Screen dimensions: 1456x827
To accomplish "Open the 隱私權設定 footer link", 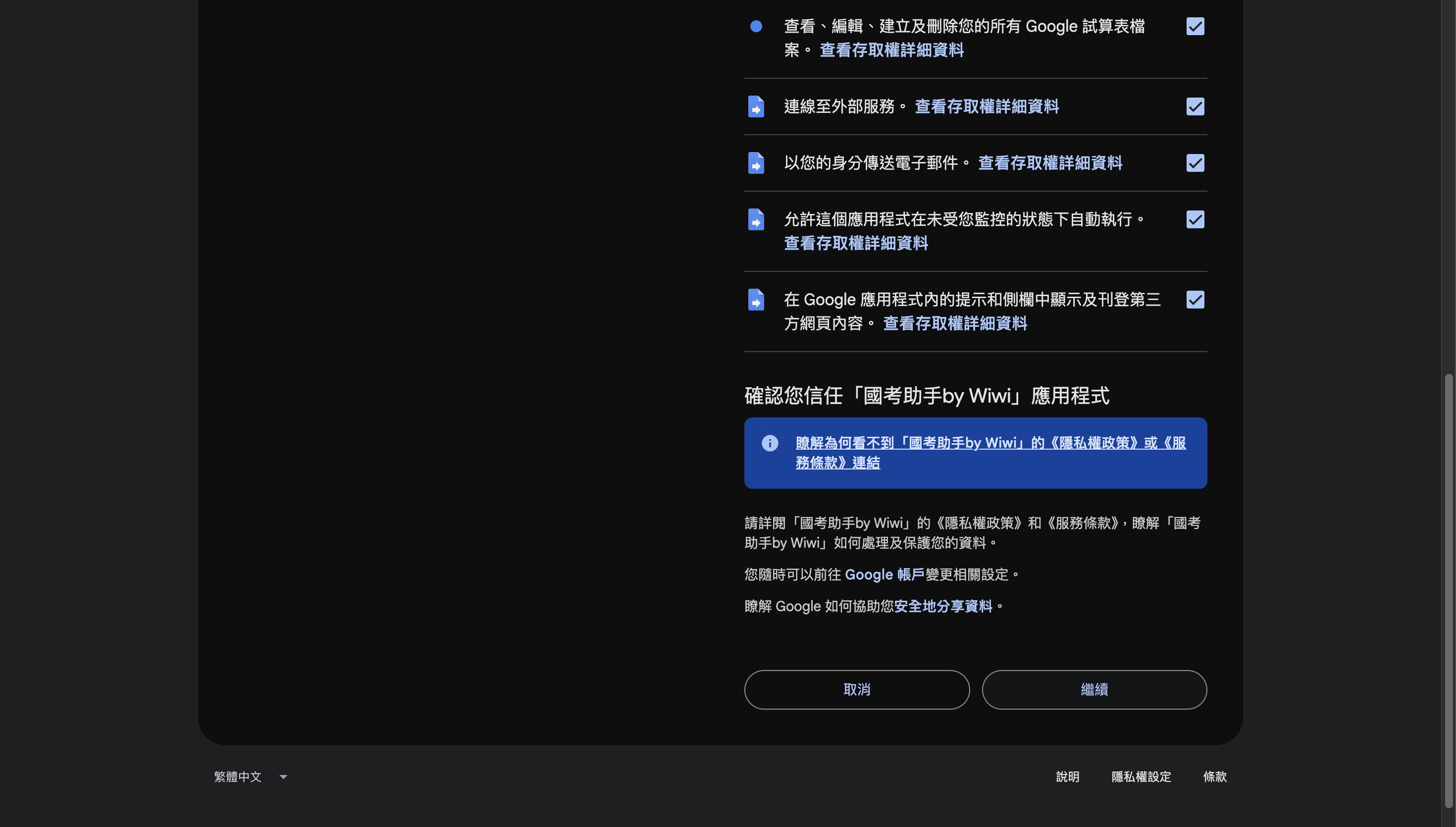I will pyautogui.click(x=1142, y=776).
